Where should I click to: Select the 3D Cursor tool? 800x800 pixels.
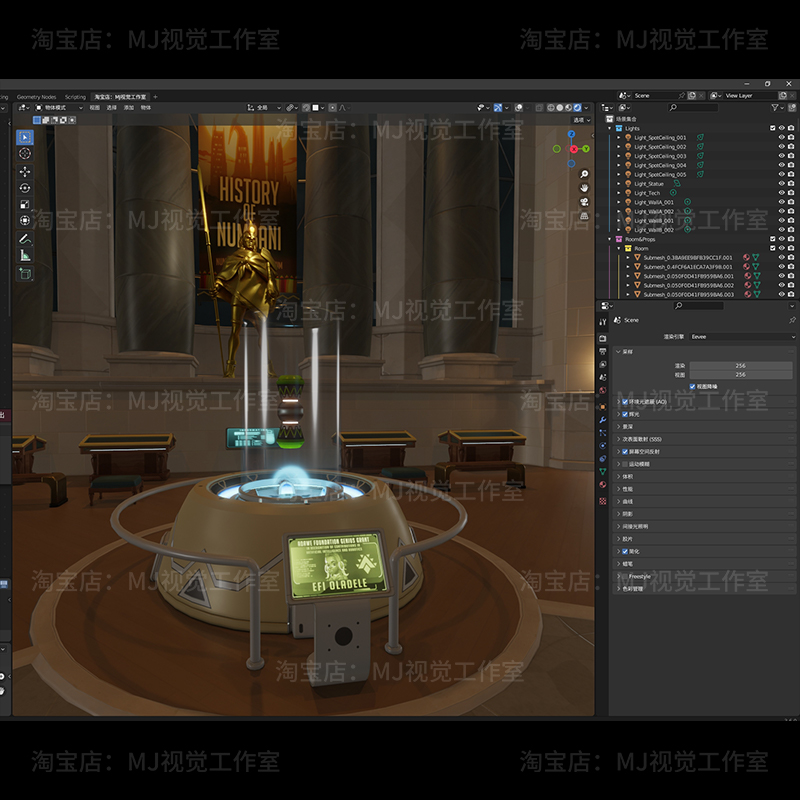point(25,154)
